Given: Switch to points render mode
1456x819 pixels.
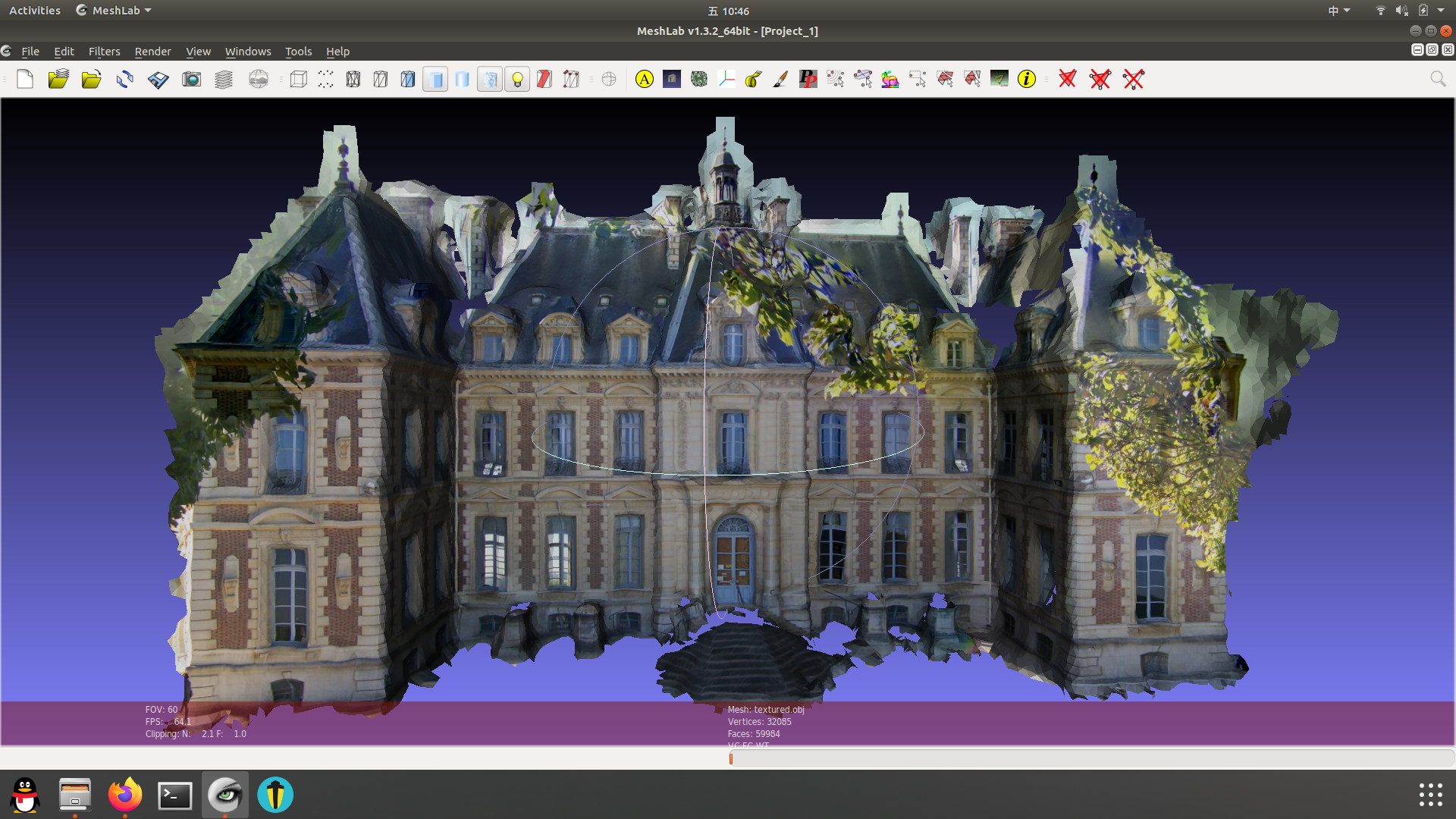Looking at the screenshot, I should [326, 79].
